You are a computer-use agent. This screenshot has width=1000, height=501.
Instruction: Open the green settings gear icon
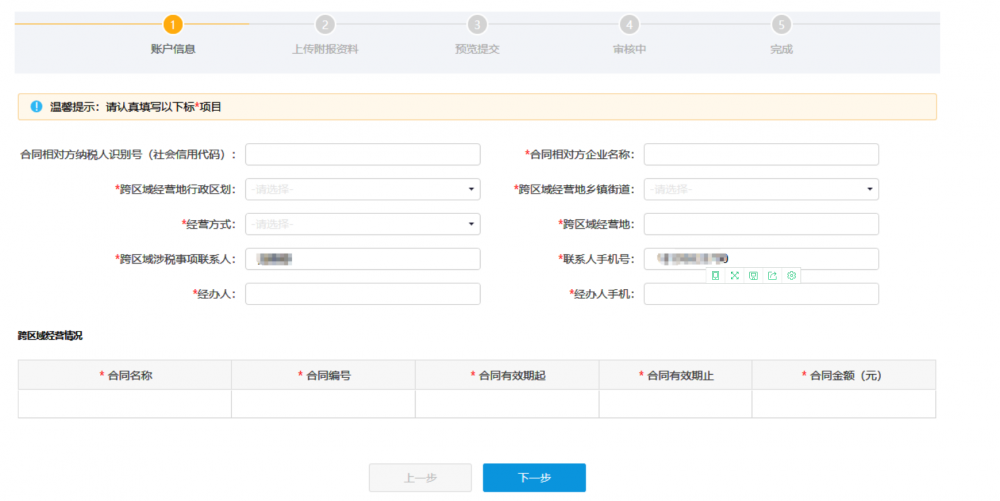[791, 275]
